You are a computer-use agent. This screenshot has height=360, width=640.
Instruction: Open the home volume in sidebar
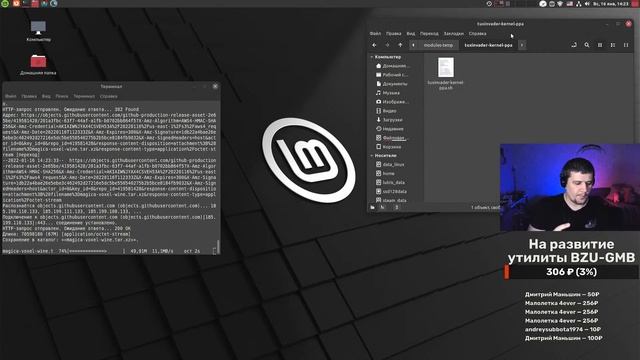[x=386, y=173]
